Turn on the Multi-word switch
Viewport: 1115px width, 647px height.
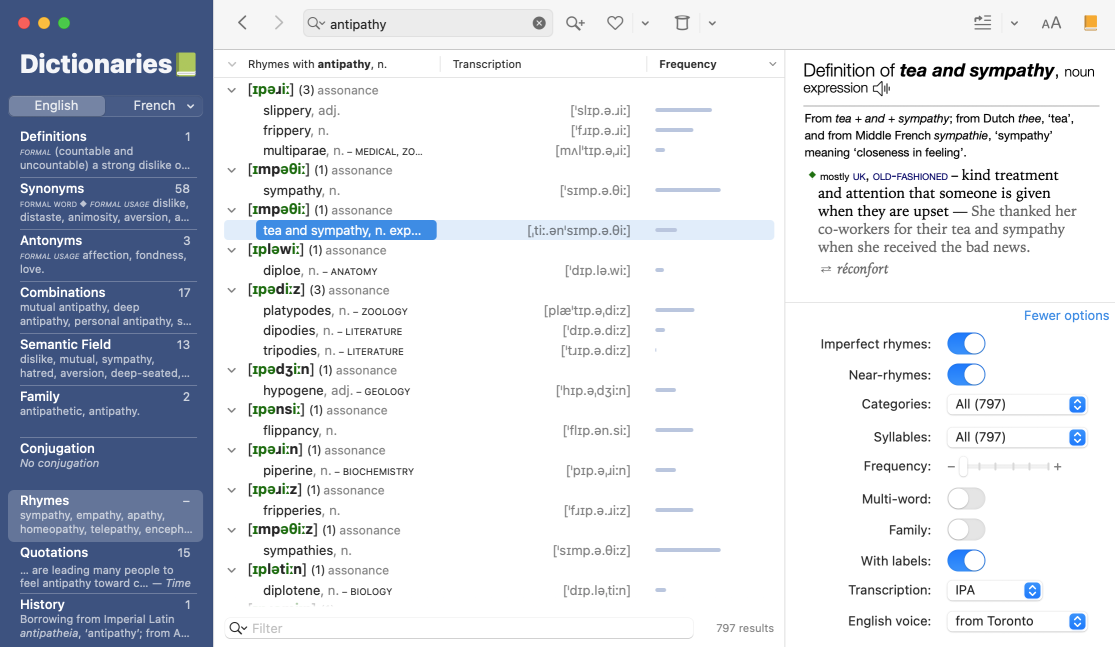click(966, 499)
